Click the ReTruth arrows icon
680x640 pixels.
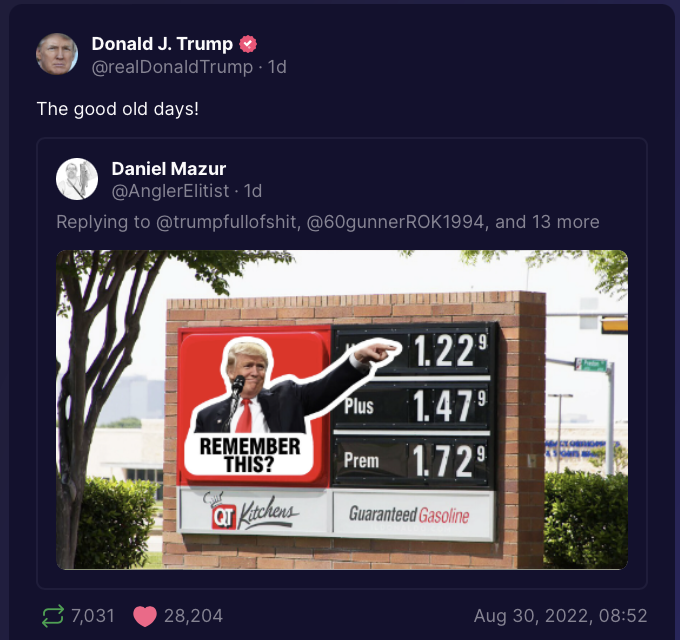53,616
